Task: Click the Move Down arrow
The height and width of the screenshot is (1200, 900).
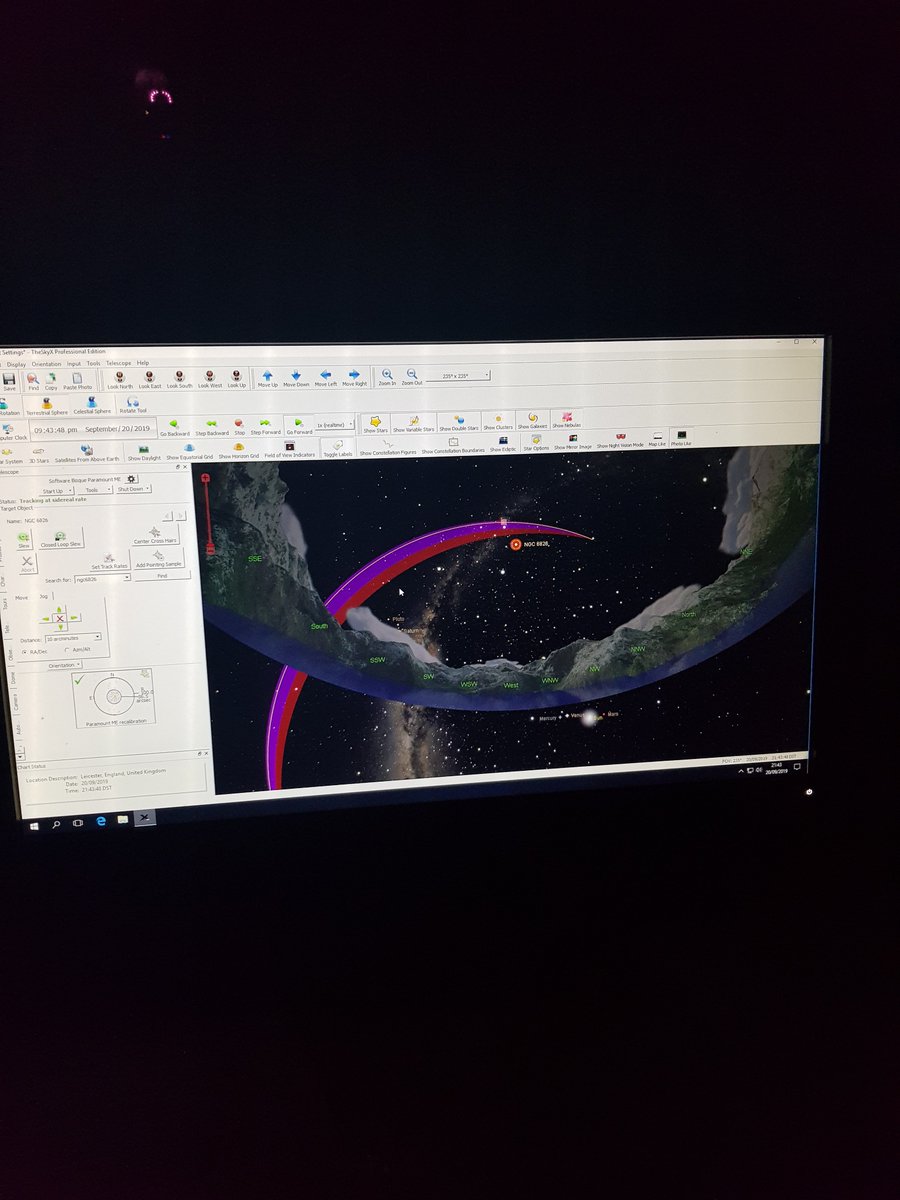Action: (296, 379)
